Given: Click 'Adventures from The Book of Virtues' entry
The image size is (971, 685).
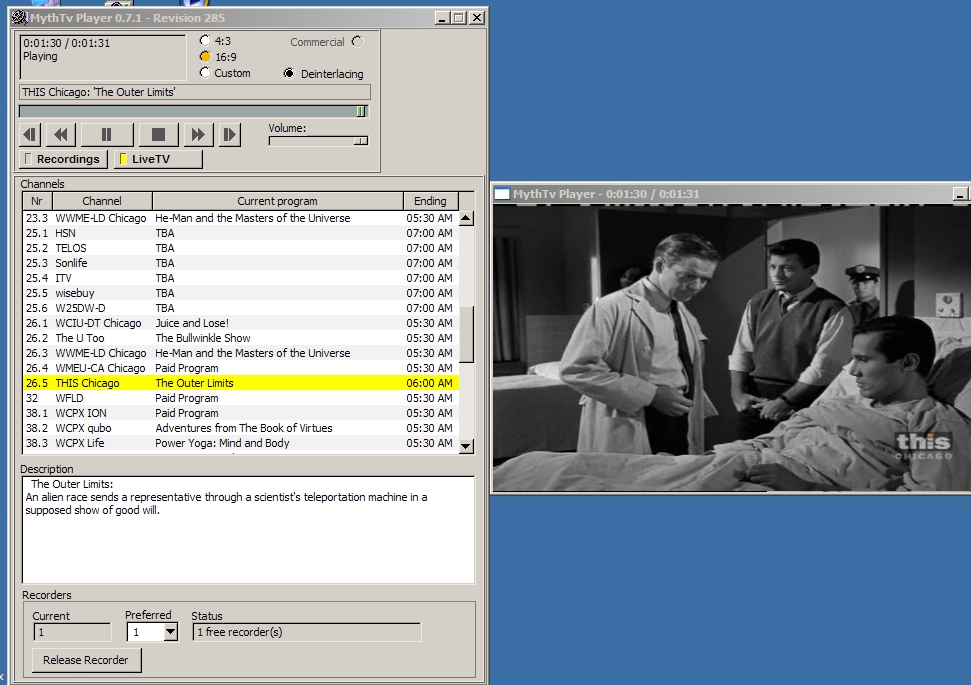Looking at the screenshot, I should pyautogui.click(x=244, y=428).
